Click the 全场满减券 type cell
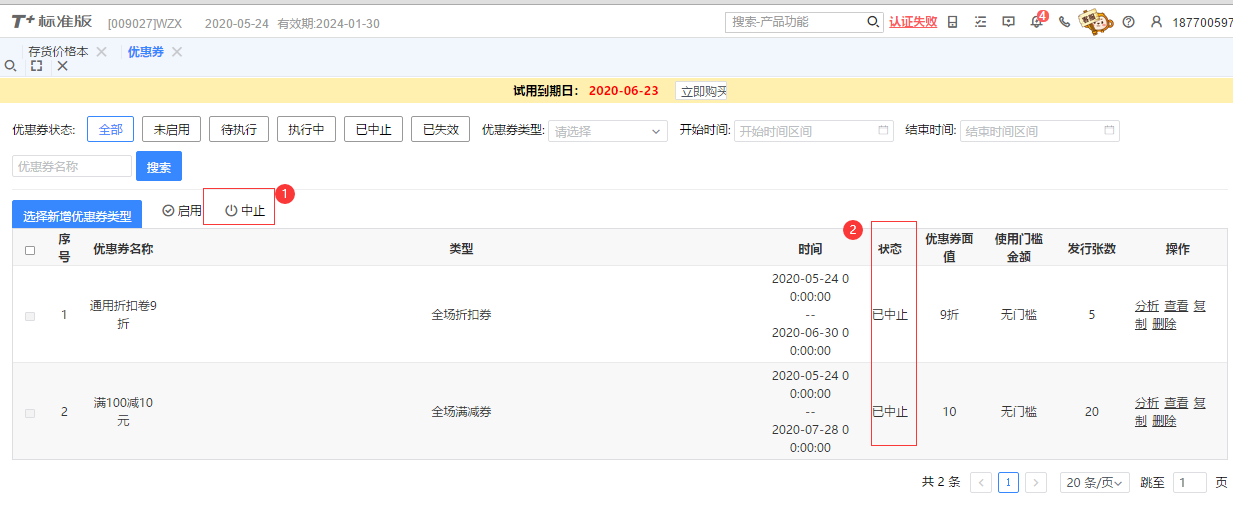 461,412
